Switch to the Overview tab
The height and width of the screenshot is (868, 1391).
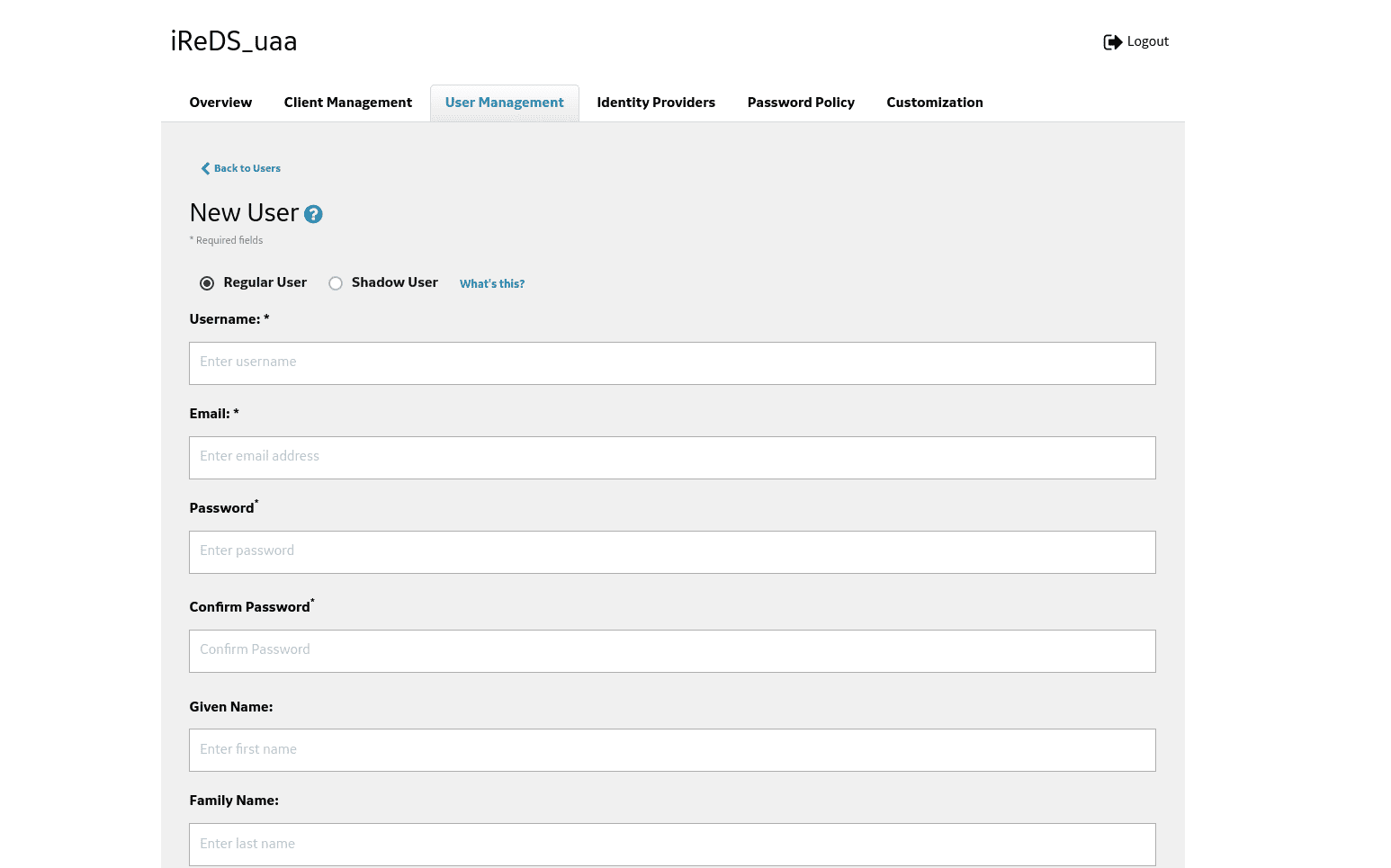click(220, 103)
